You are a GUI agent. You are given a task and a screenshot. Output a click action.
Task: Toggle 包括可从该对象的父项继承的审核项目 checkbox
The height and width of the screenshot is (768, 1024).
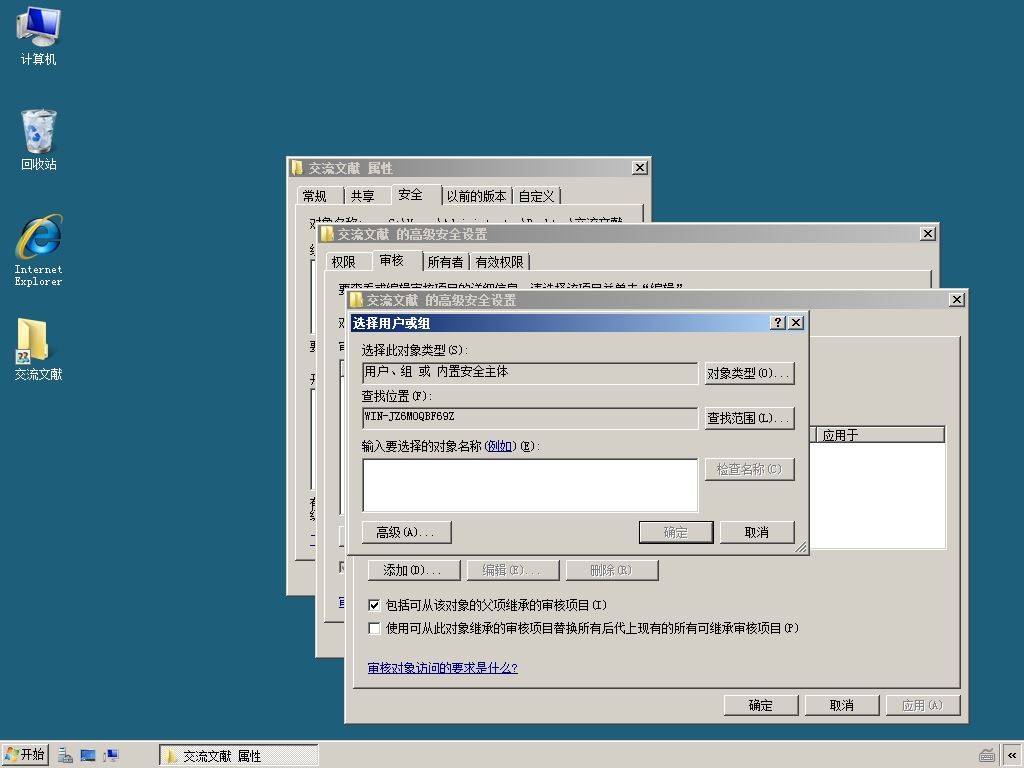point(374,605)
